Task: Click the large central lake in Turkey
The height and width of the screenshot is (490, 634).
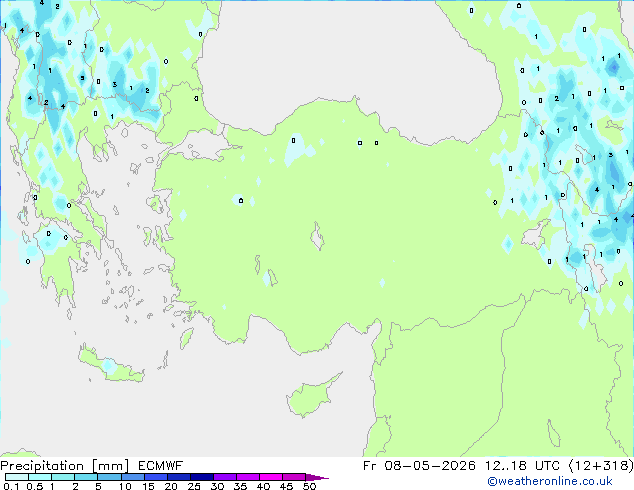Action: (317, 237)
